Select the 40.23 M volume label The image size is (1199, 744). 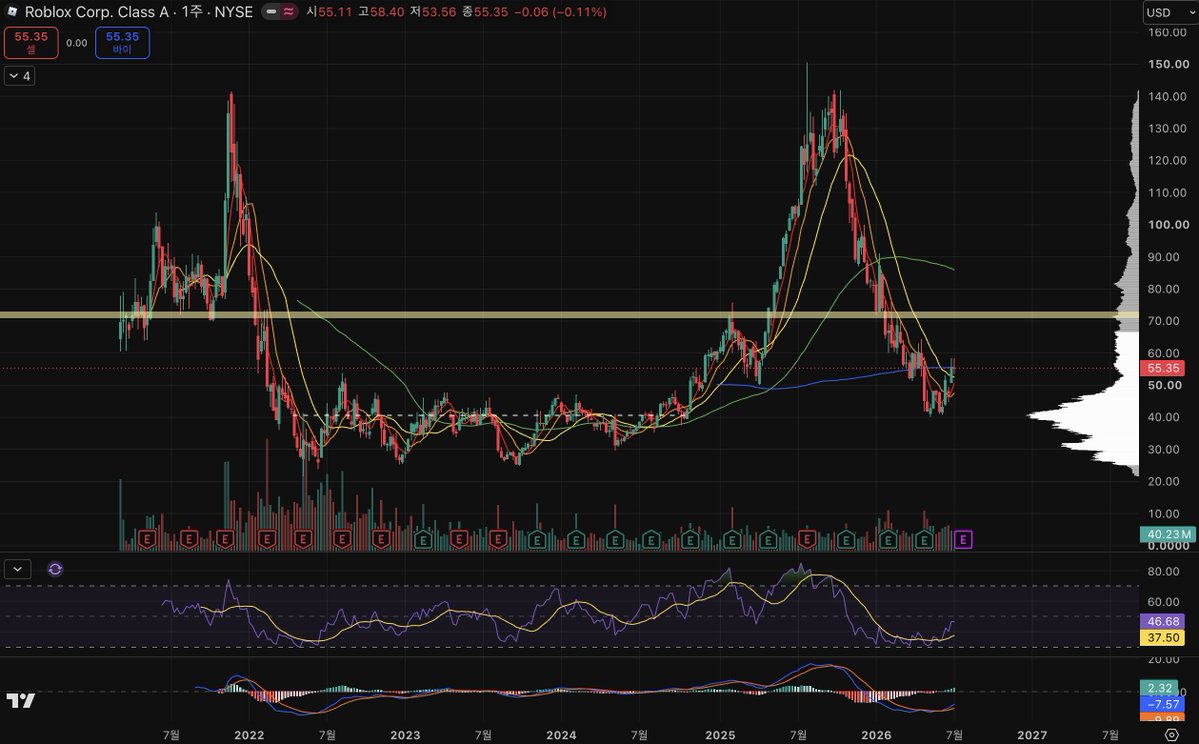point(1168,534)
